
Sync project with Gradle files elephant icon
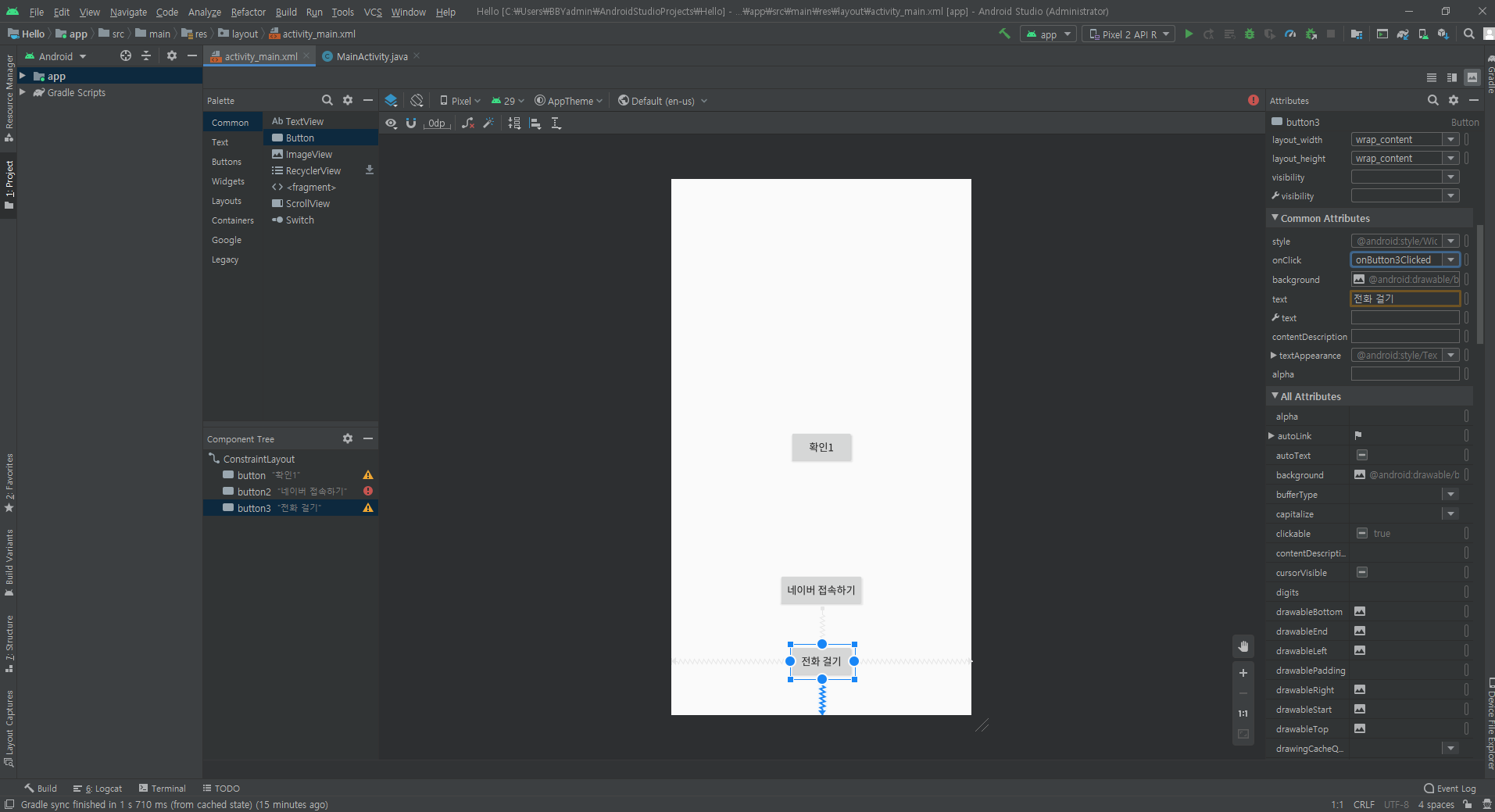tap(1403, 34)
